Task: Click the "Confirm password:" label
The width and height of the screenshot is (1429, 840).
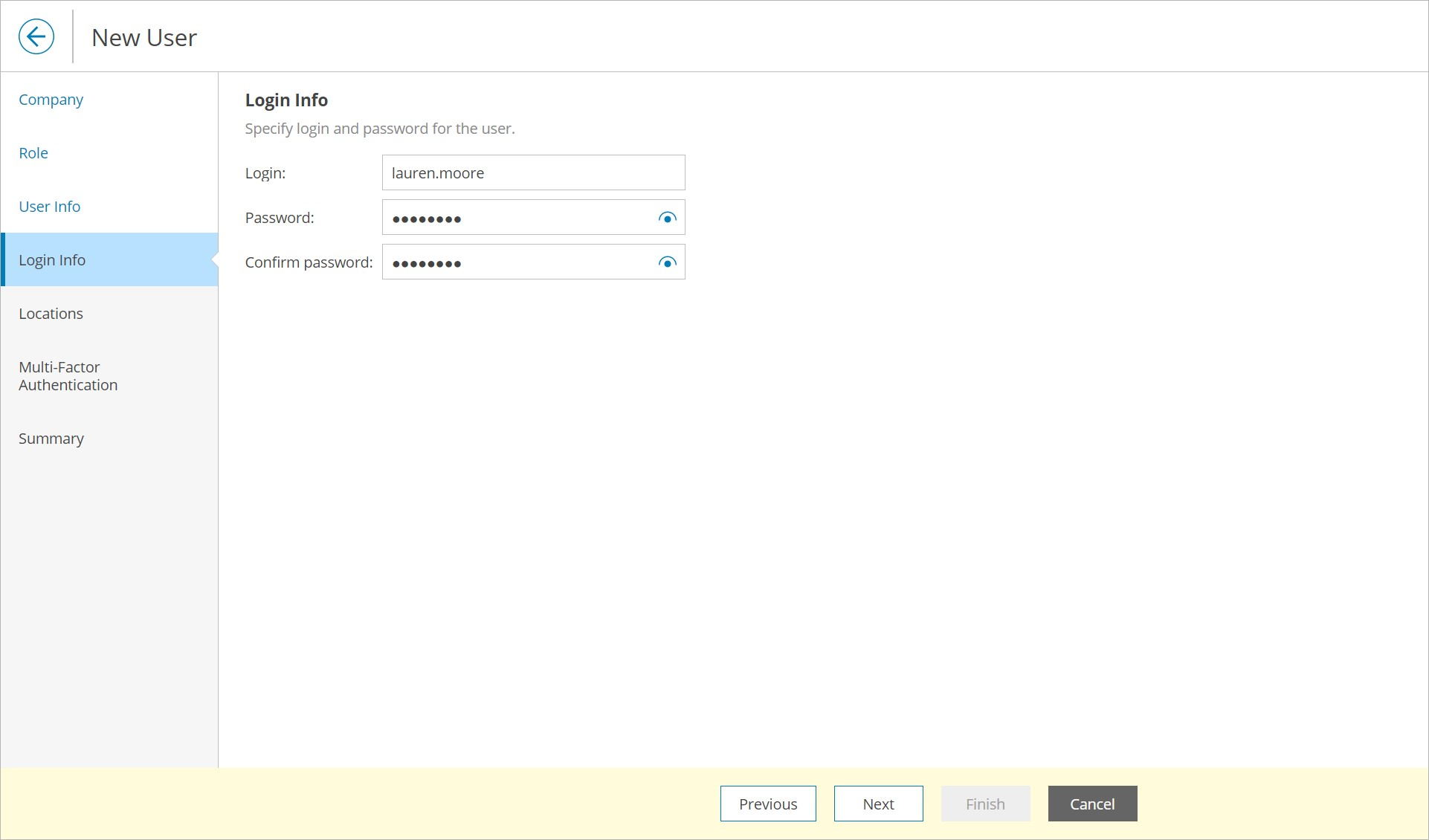Action: pos(309,262)
